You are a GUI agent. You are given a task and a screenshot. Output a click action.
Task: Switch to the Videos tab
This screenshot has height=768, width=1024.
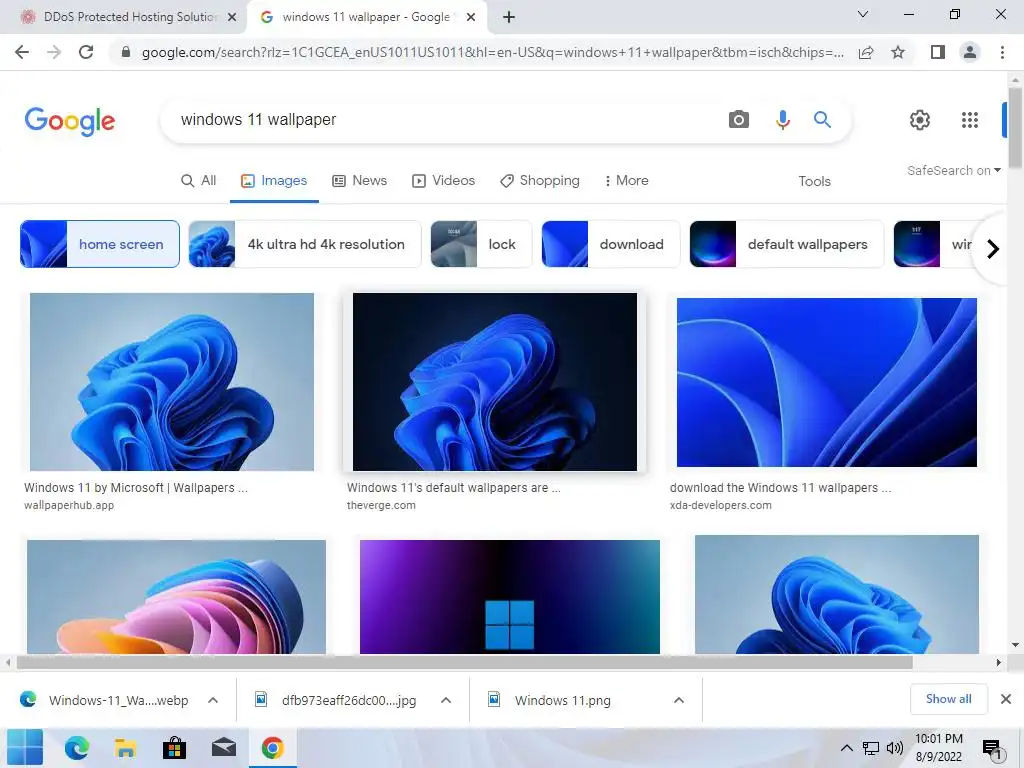(x=443, y=181)
